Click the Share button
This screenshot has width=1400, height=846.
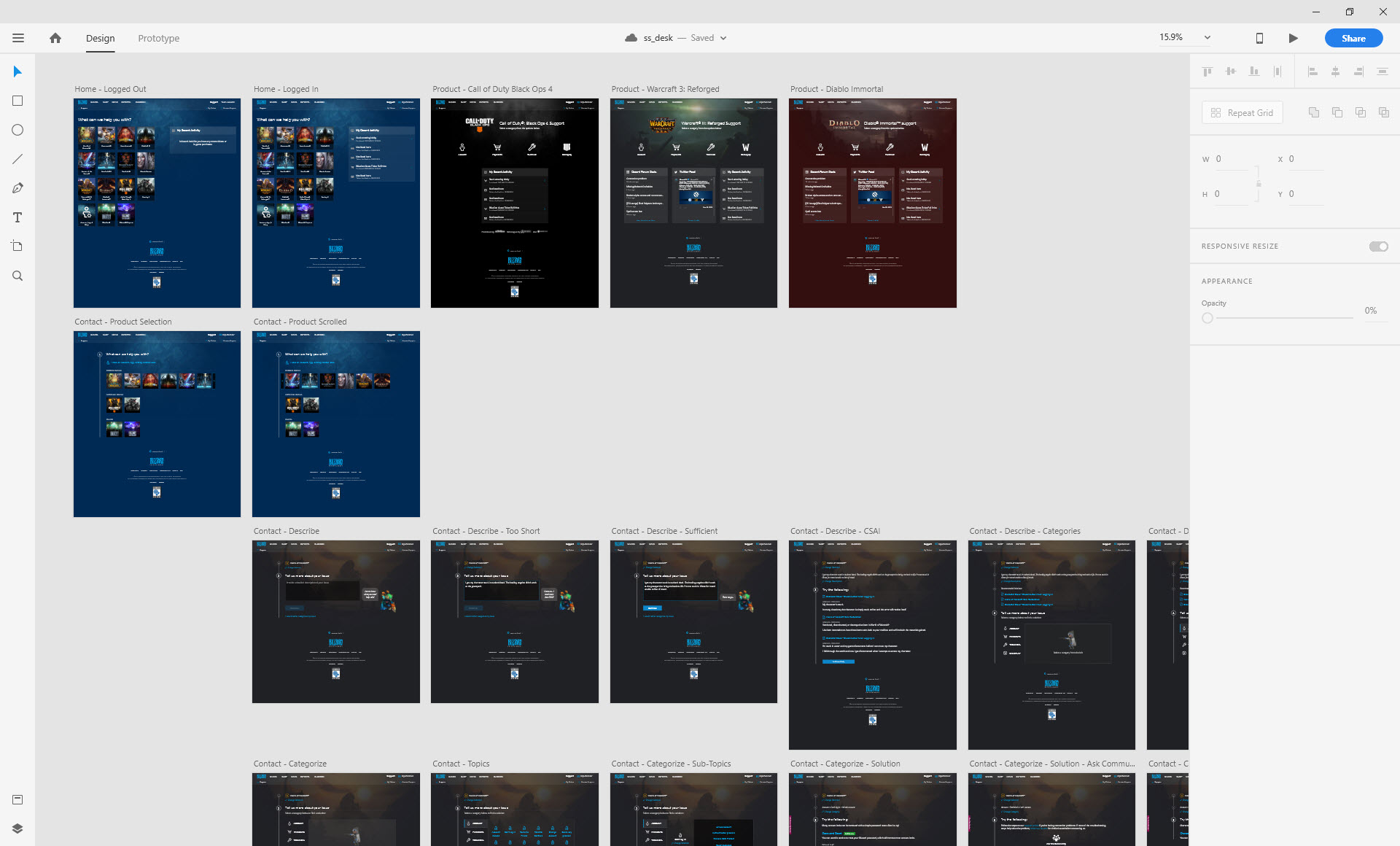point(1353,38)
